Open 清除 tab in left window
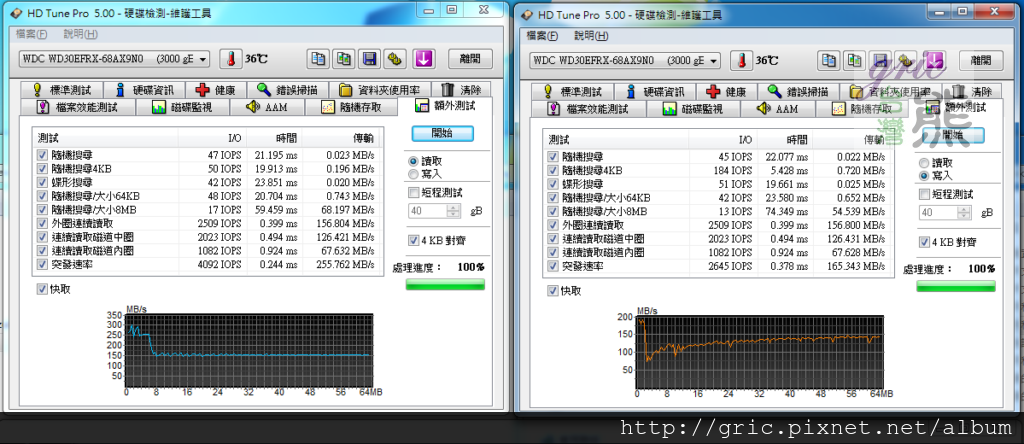This screenshot has height=444, width=1024. tap(462, 90)
